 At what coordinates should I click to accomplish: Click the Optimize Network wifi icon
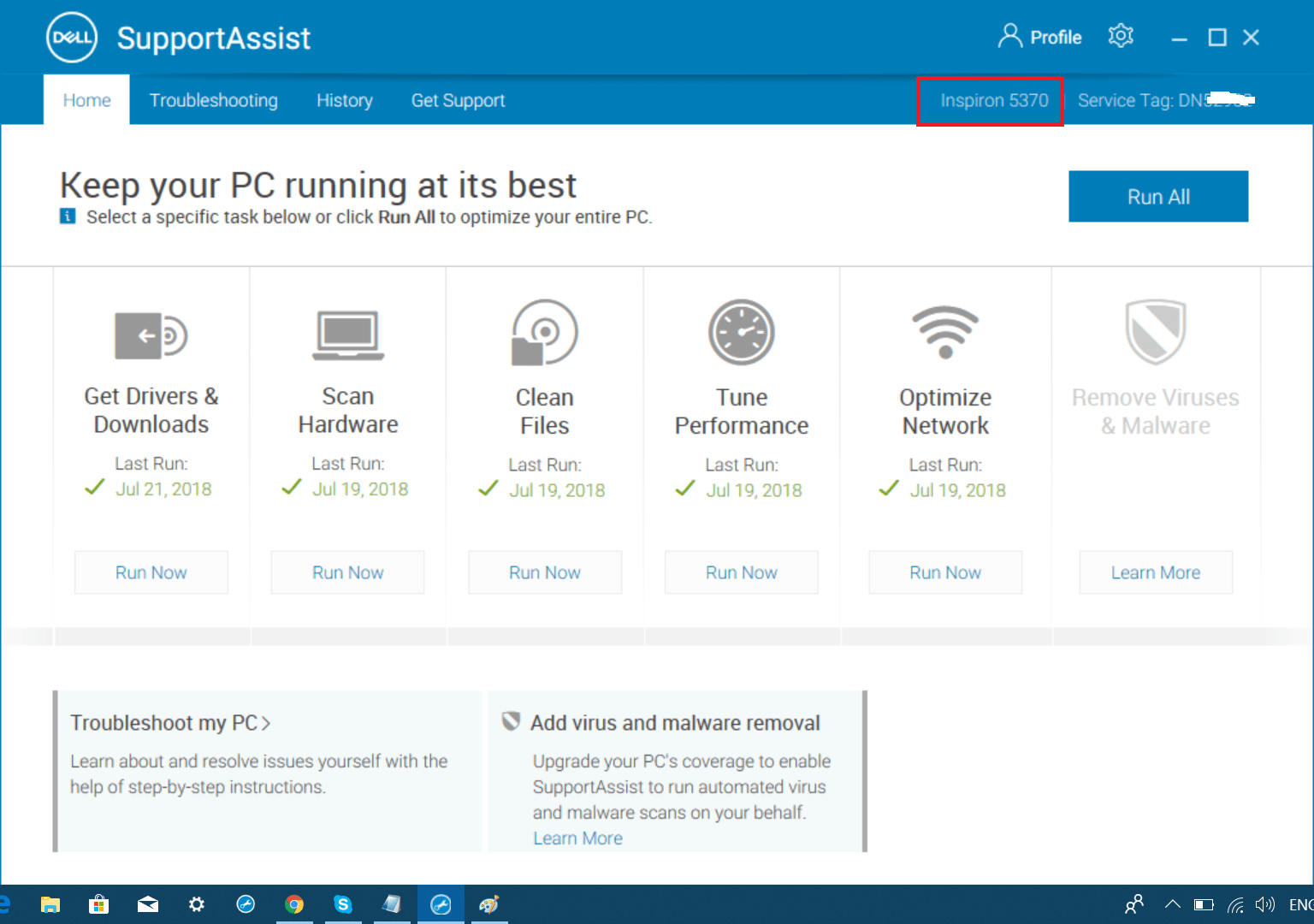pos(945,332)
